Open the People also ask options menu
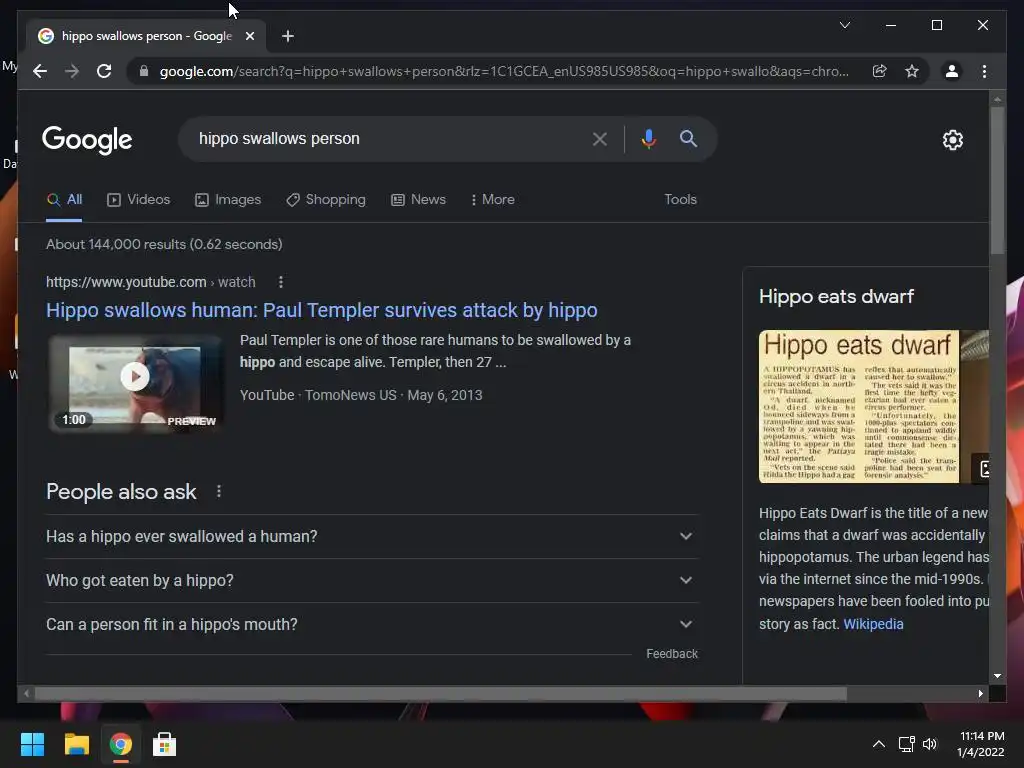Image resolution: width=1024 pixels, height=768 pixels. point(219,491)
